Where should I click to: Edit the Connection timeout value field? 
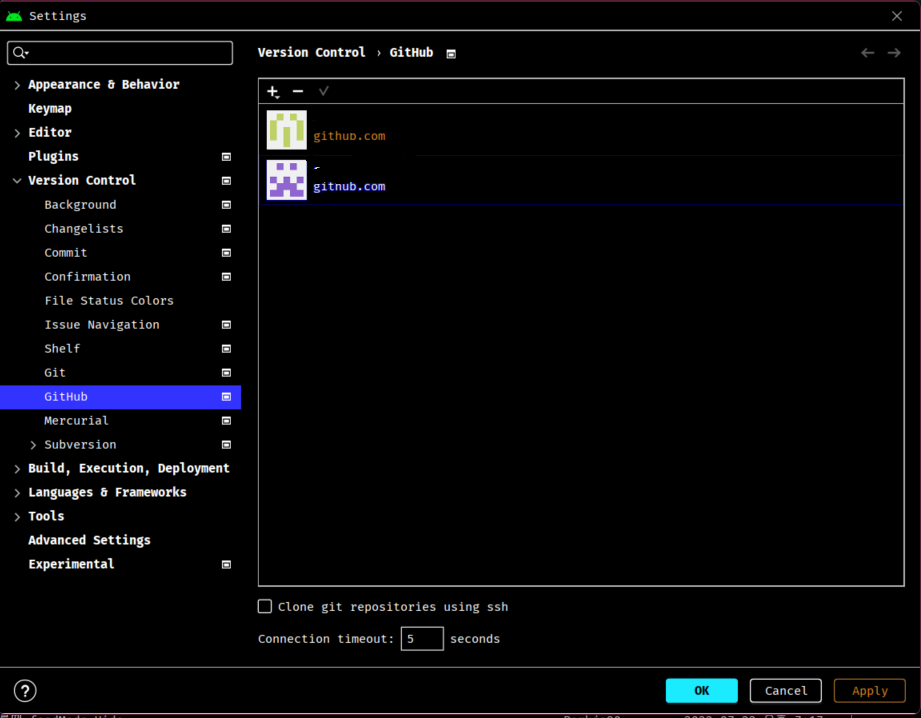click(422, 639)
